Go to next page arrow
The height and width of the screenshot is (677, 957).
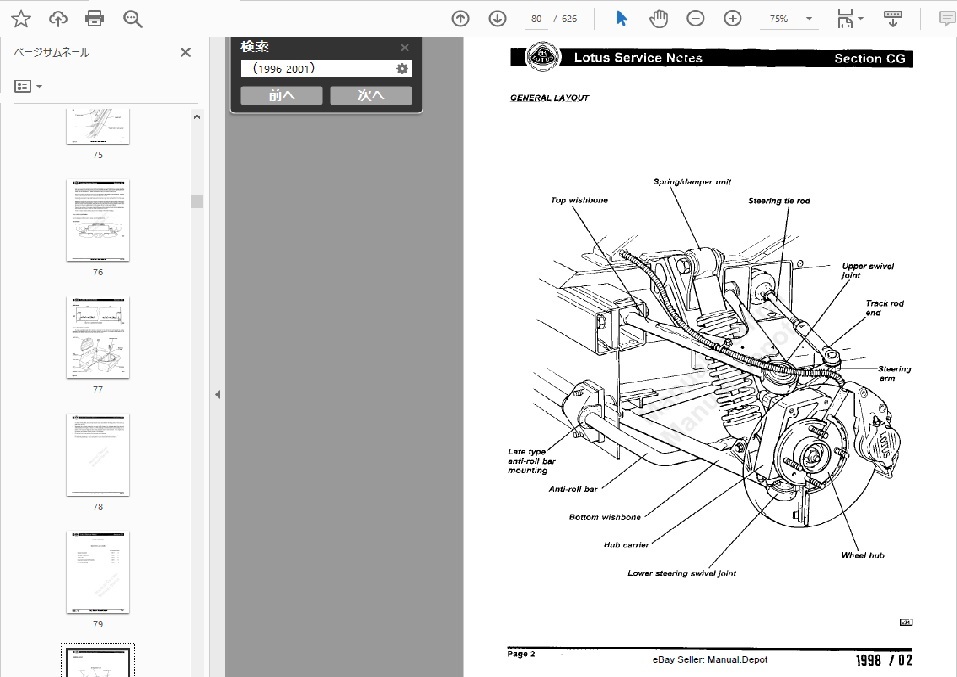point(497,18)
